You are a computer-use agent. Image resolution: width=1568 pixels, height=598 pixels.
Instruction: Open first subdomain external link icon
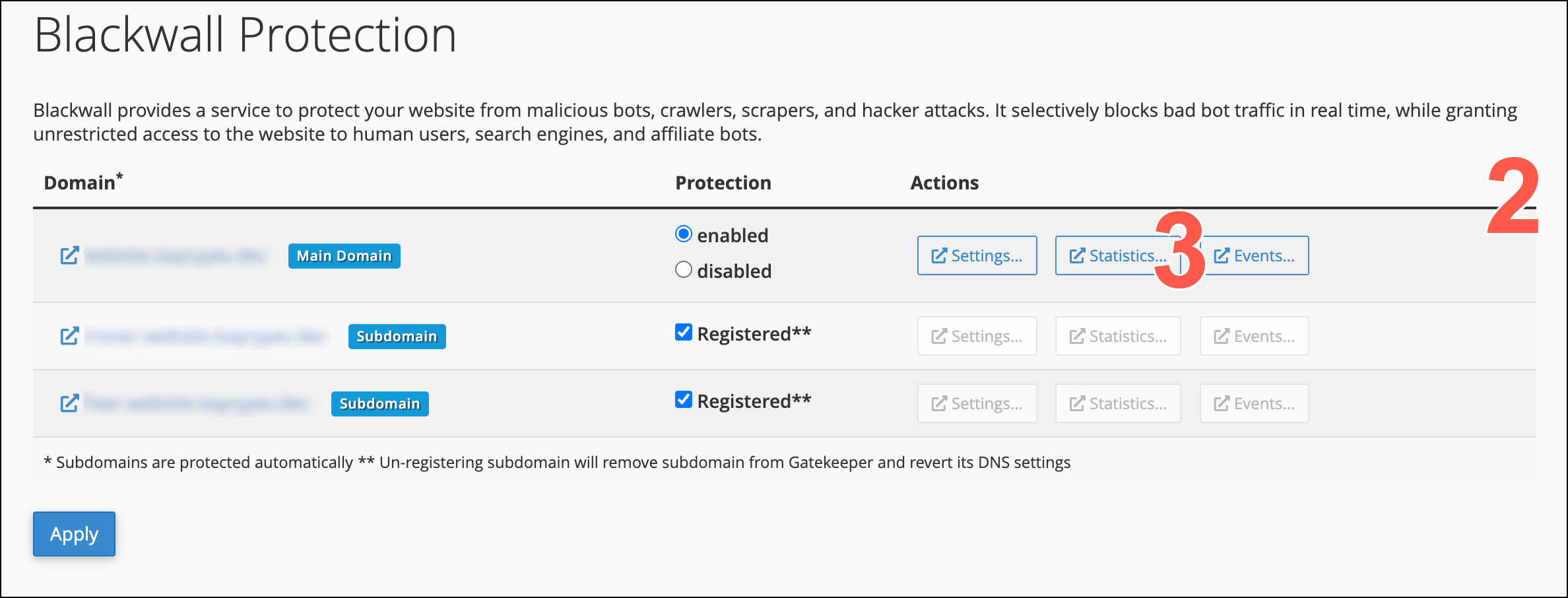(69, 336)
